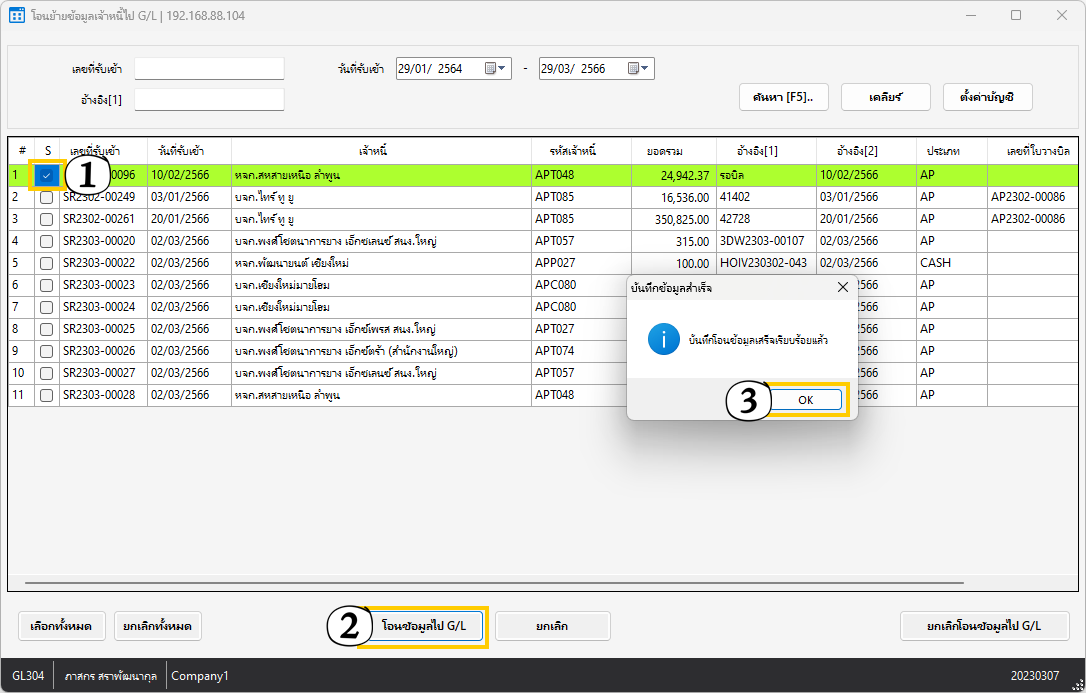Expand the start date dropdown arrow
The height and width of the screenshot is (693, 1086).
pyautogui.click(x=503, y=69)
